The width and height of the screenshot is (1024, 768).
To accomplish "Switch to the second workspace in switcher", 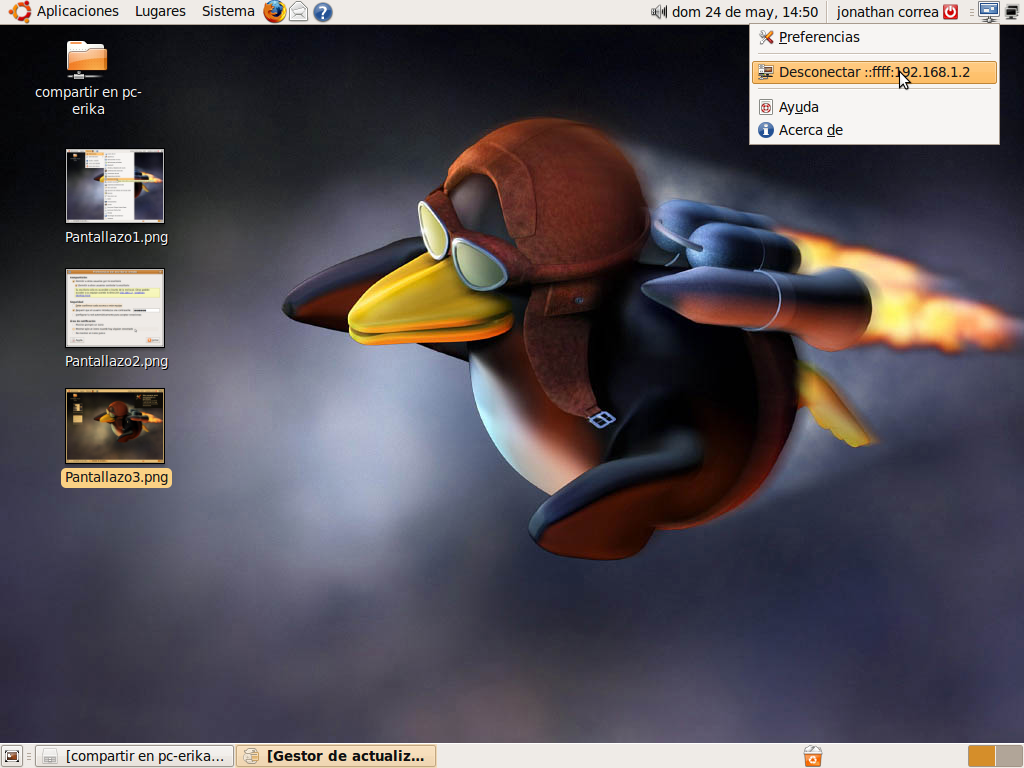I will tap(1008, 756).
